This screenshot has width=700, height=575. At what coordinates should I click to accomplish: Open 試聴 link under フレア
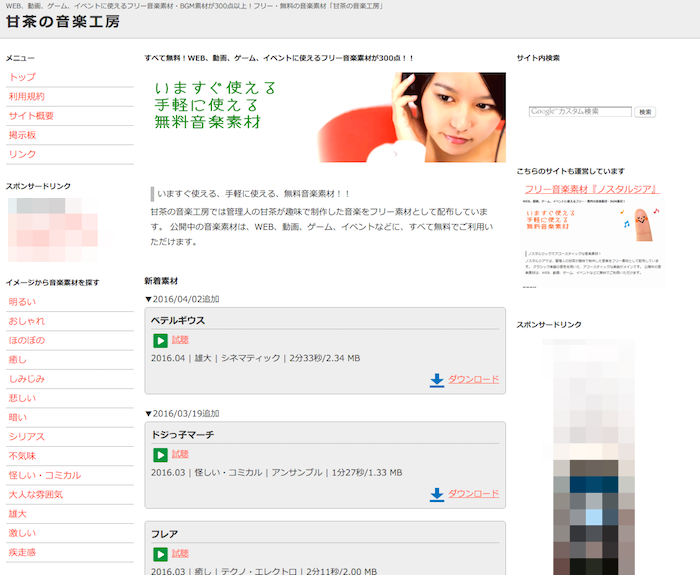click(180, 554)
